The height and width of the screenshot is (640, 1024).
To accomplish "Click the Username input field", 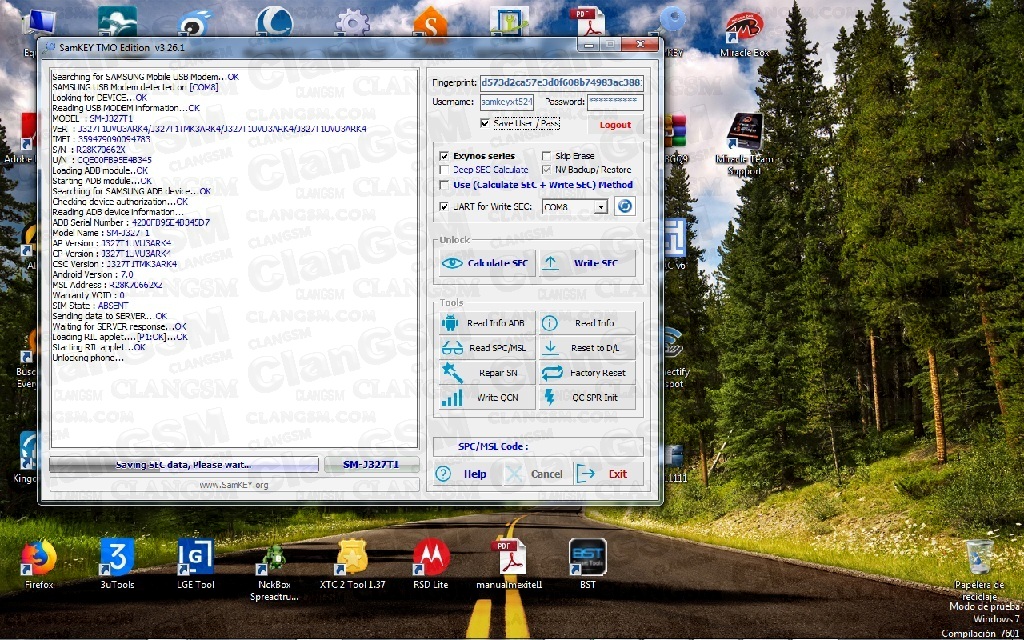I will point(507,103).
